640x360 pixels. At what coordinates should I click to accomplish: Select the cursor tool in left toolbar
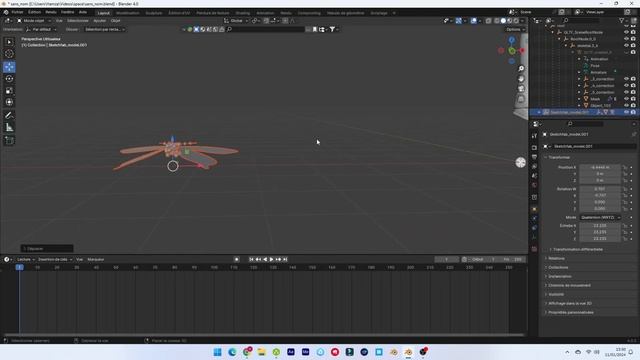[9, 53]
